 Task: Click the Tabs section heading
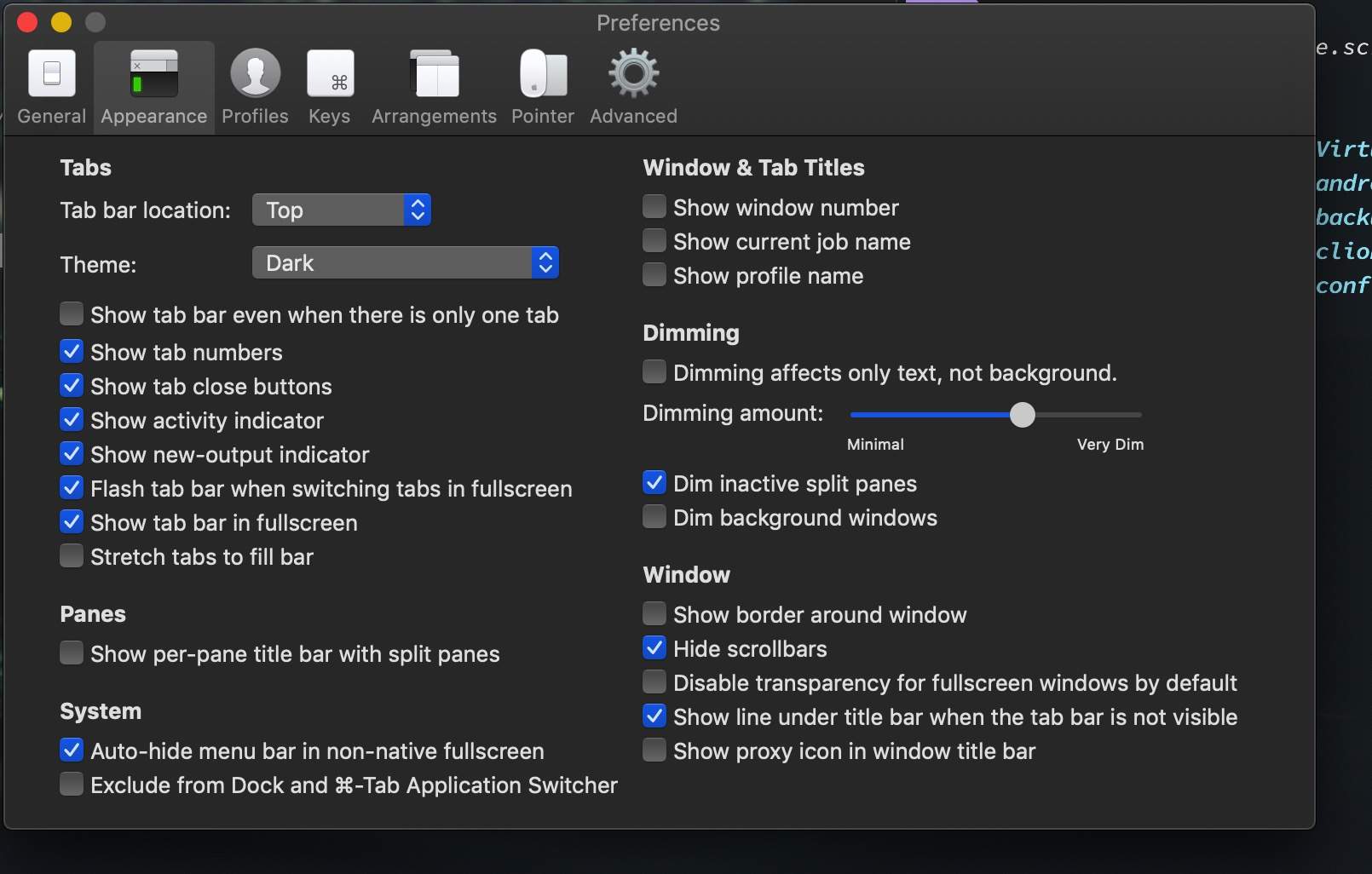coord(85,167)
